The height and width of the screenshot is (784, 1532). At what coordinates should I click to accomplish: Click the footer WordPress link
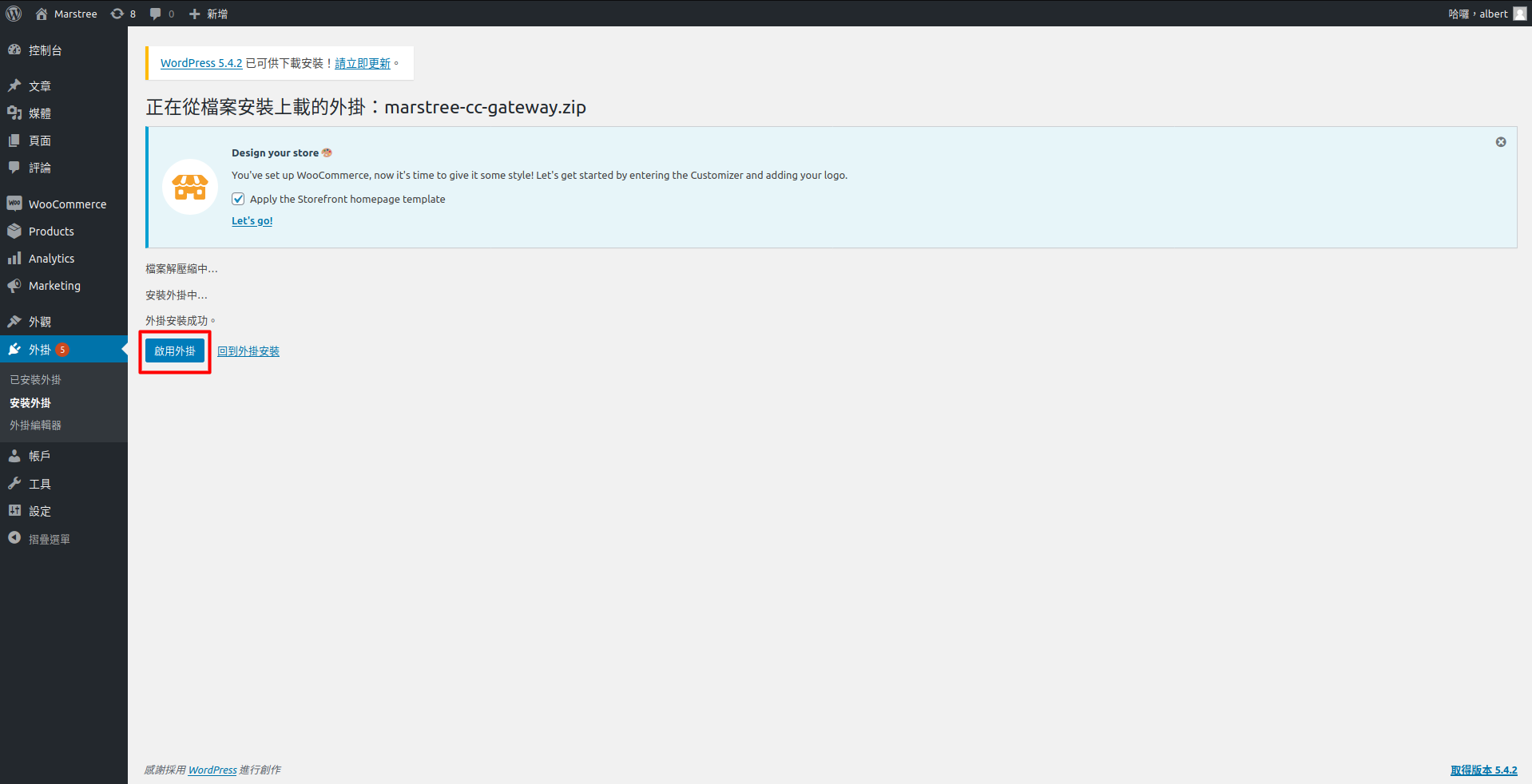tap(212, 770)
